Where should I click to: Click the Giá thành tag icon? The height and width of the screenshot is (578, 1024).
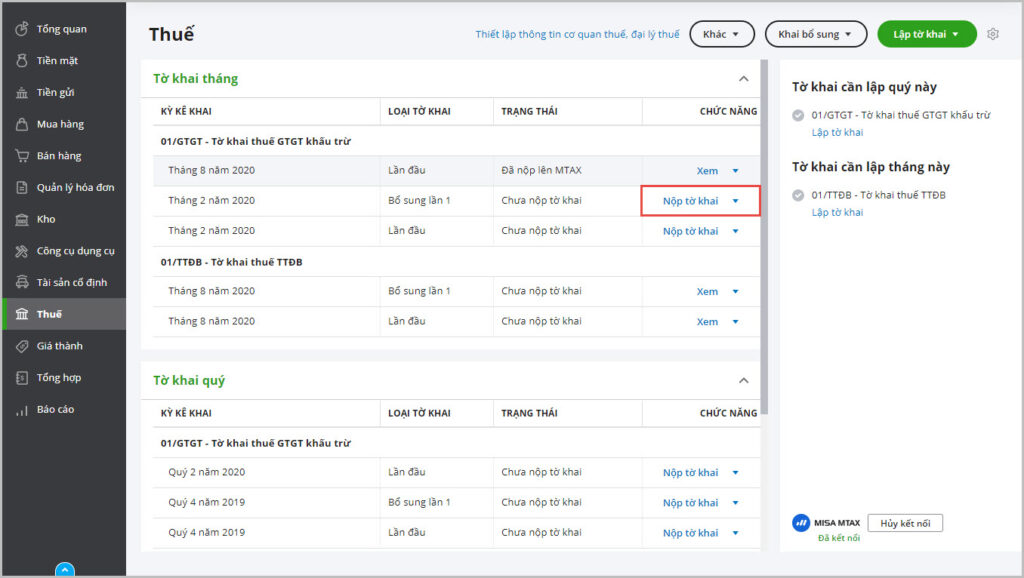tap(22, 346)
